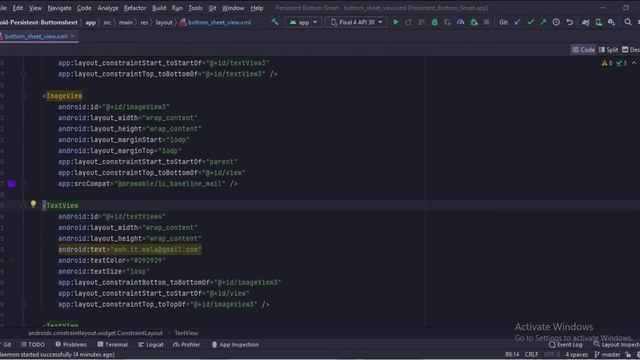Open the SDK Manager icon
The image size is (640, 360).
pyautogui.click(x=611, y=22)
